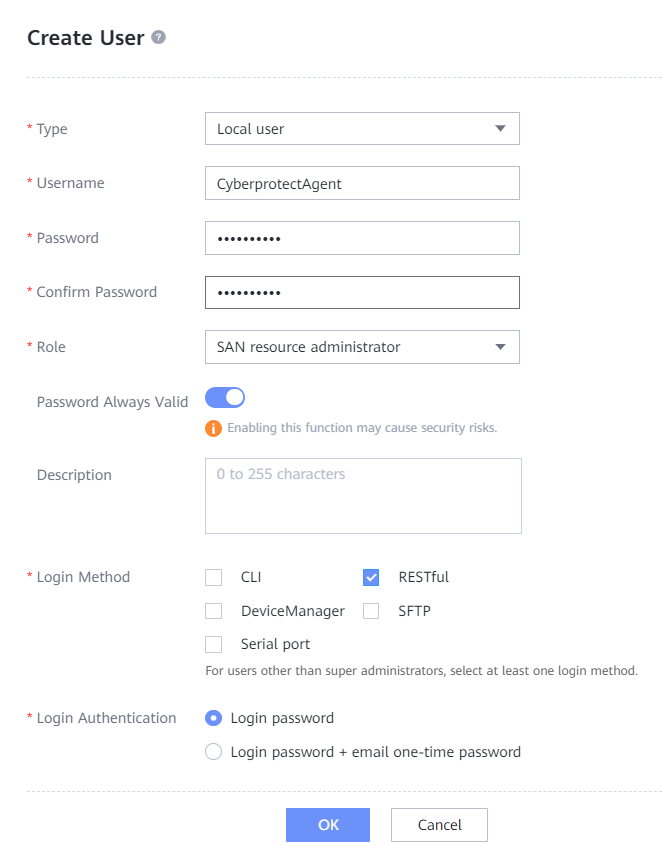
Task: Click the Create User dialog title
Action: point(86,38)
